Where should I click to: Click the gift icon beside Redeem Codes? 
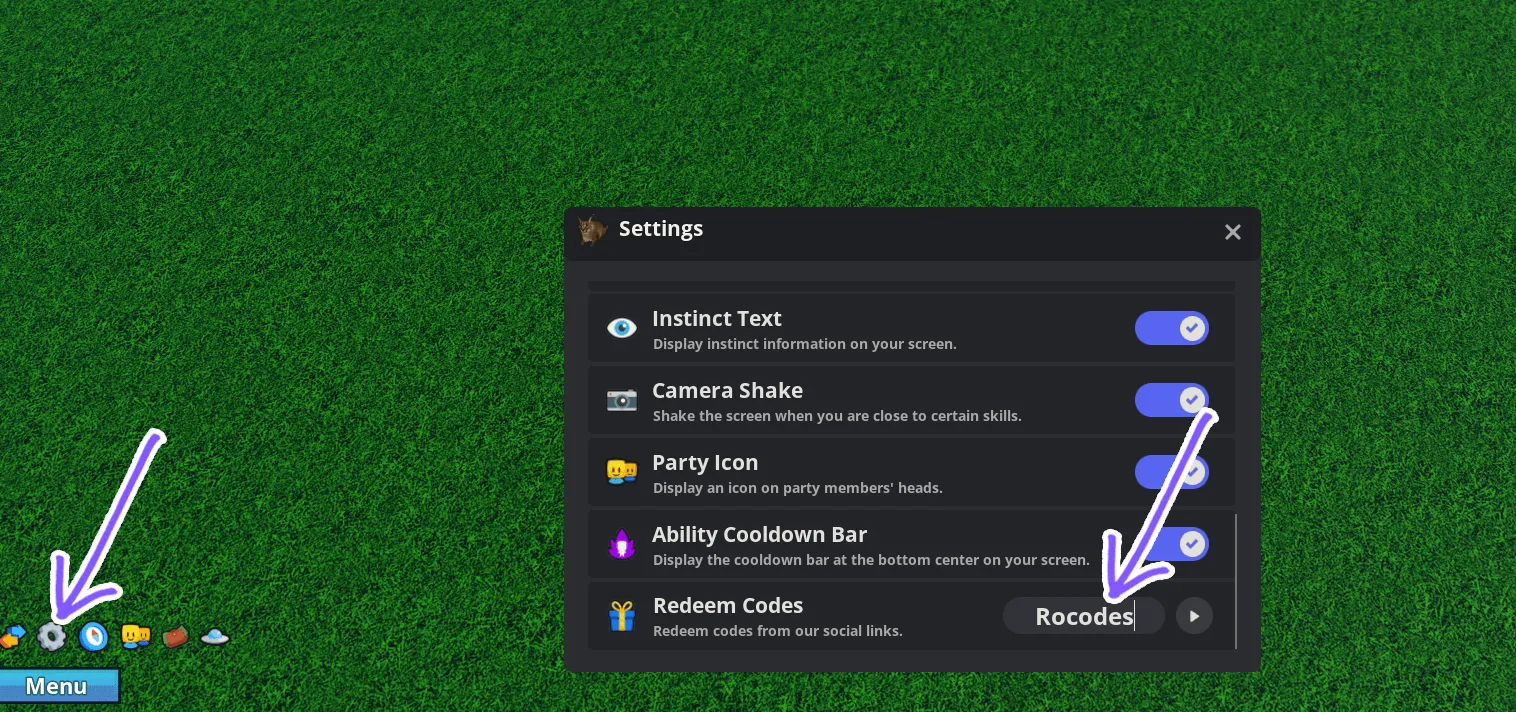pyautogui.click(x=622, y=616)
